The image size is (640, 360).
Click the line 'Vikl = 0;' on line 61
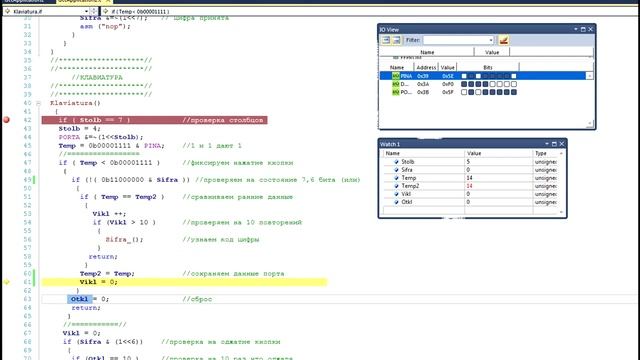click(98, 282)
